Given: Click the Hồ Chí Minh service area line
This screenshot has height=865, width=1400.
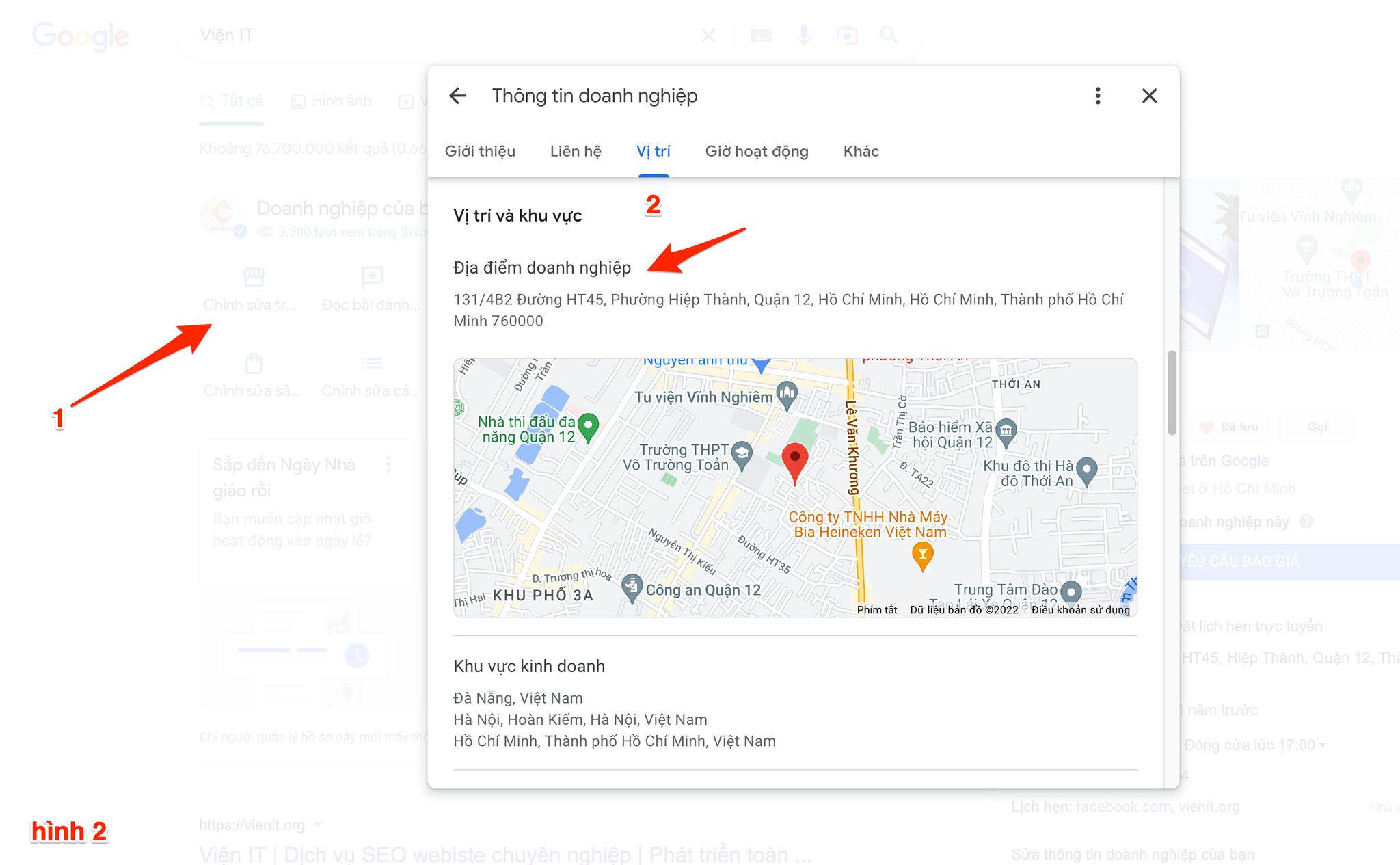Looking at the screenshot, I should click(615, 741).
